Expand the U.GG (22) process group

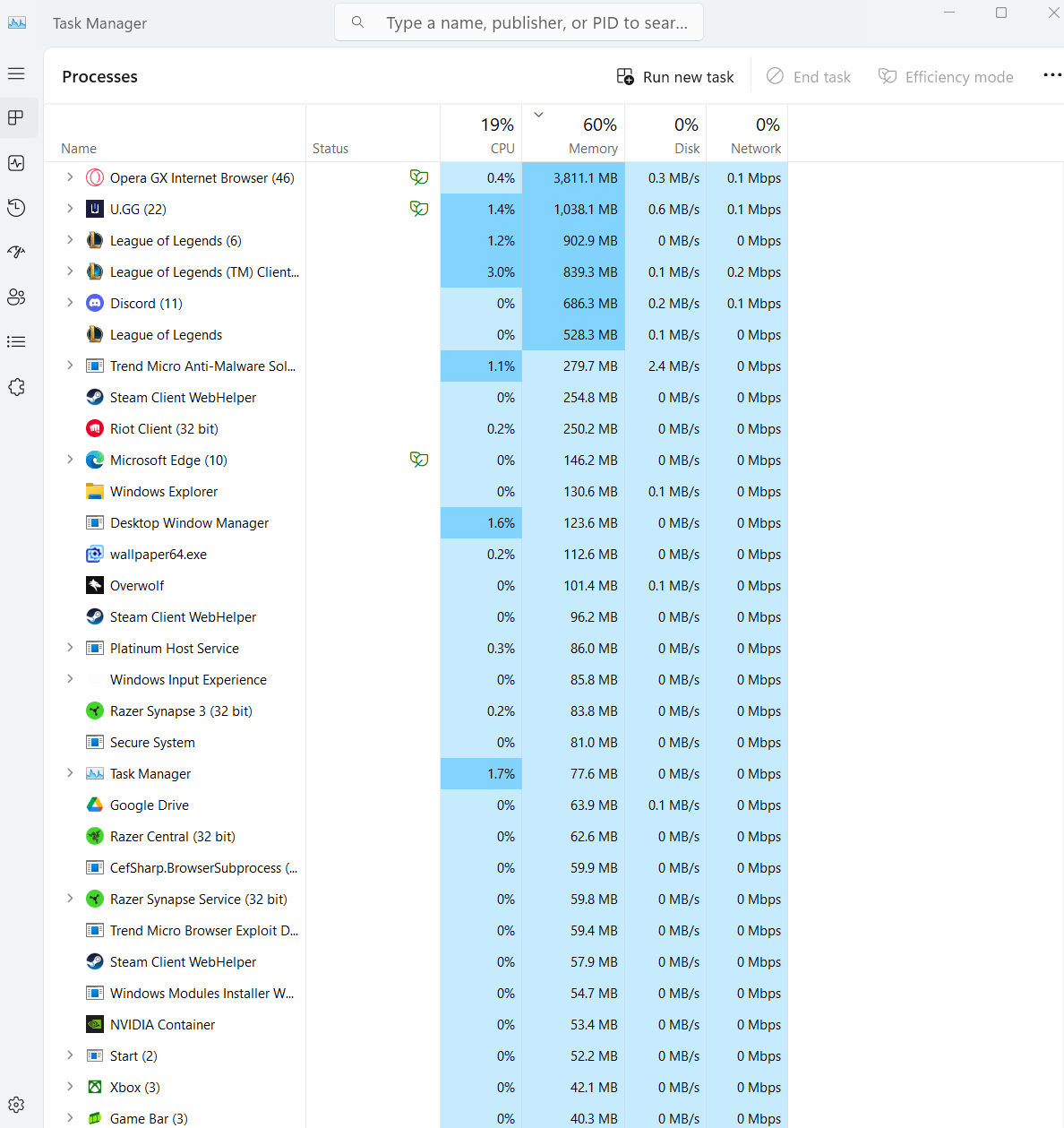pos(70,209)
